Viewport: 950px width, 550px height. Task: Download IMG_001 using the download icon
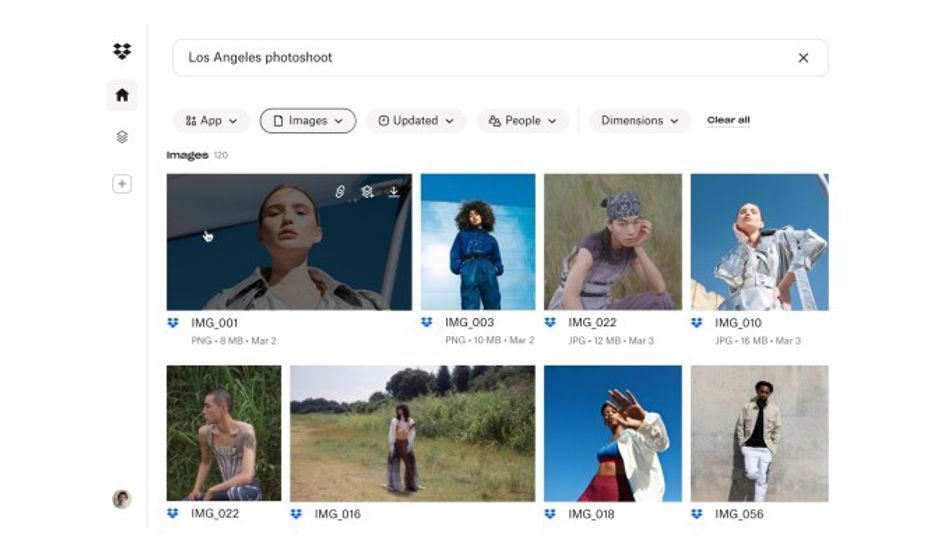[x=394, y=191]
